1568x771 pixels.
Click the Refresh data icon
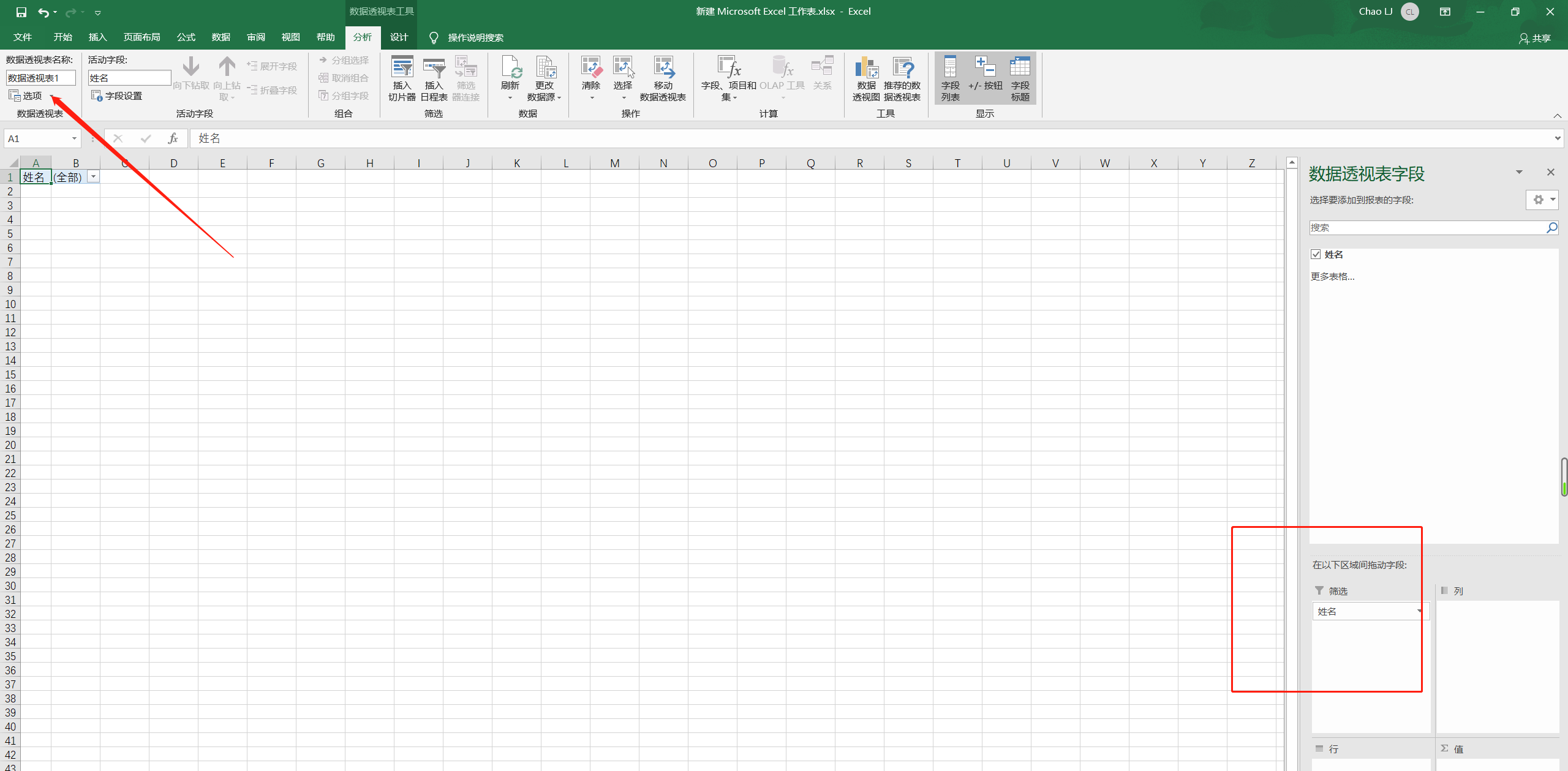[x=510, y=78]
